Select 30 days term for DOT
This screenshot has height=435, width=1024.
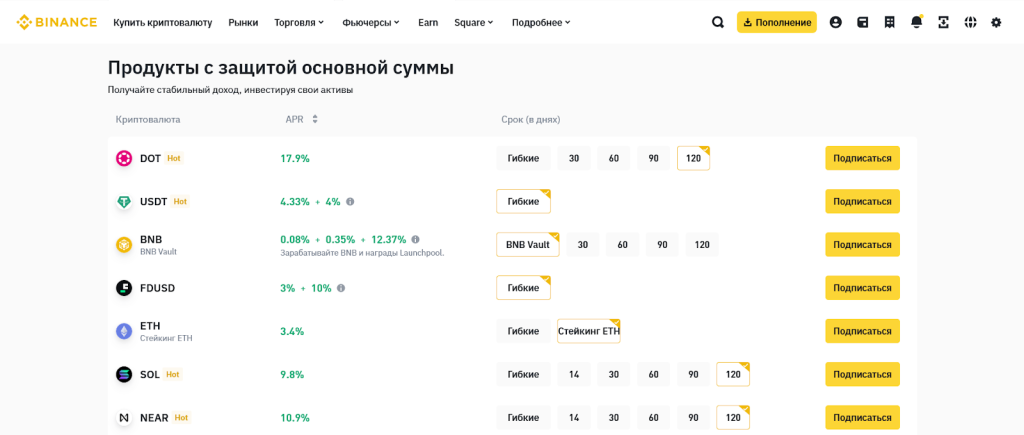574,158
